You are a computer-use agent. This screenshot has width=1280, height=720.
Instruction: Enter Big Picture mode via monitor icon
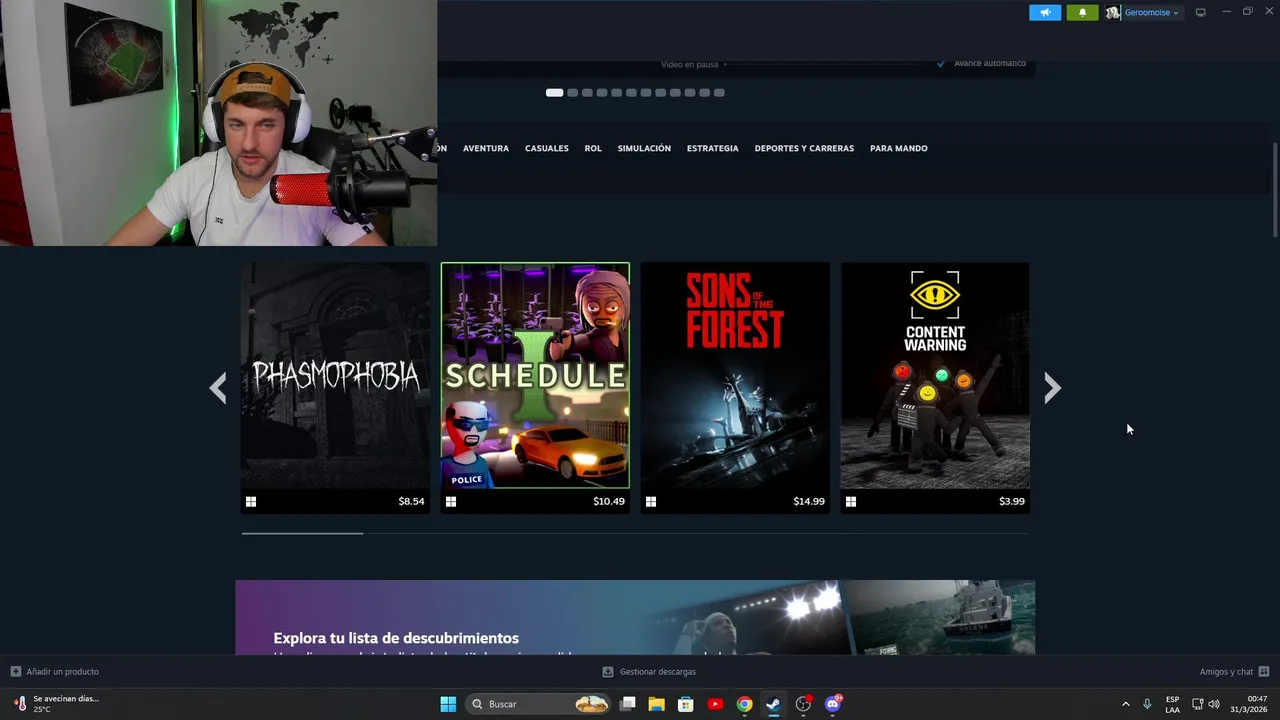tap(1201, 13)
